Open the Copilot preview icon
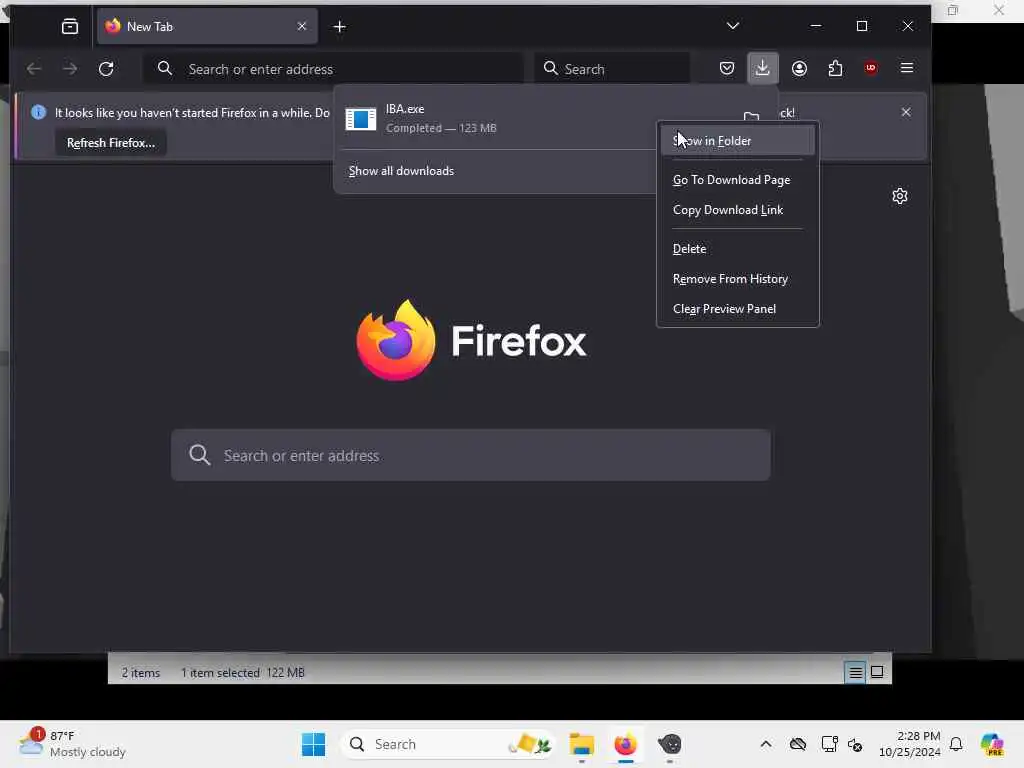This screenshot has height=768, width=1024. (992, 744)
